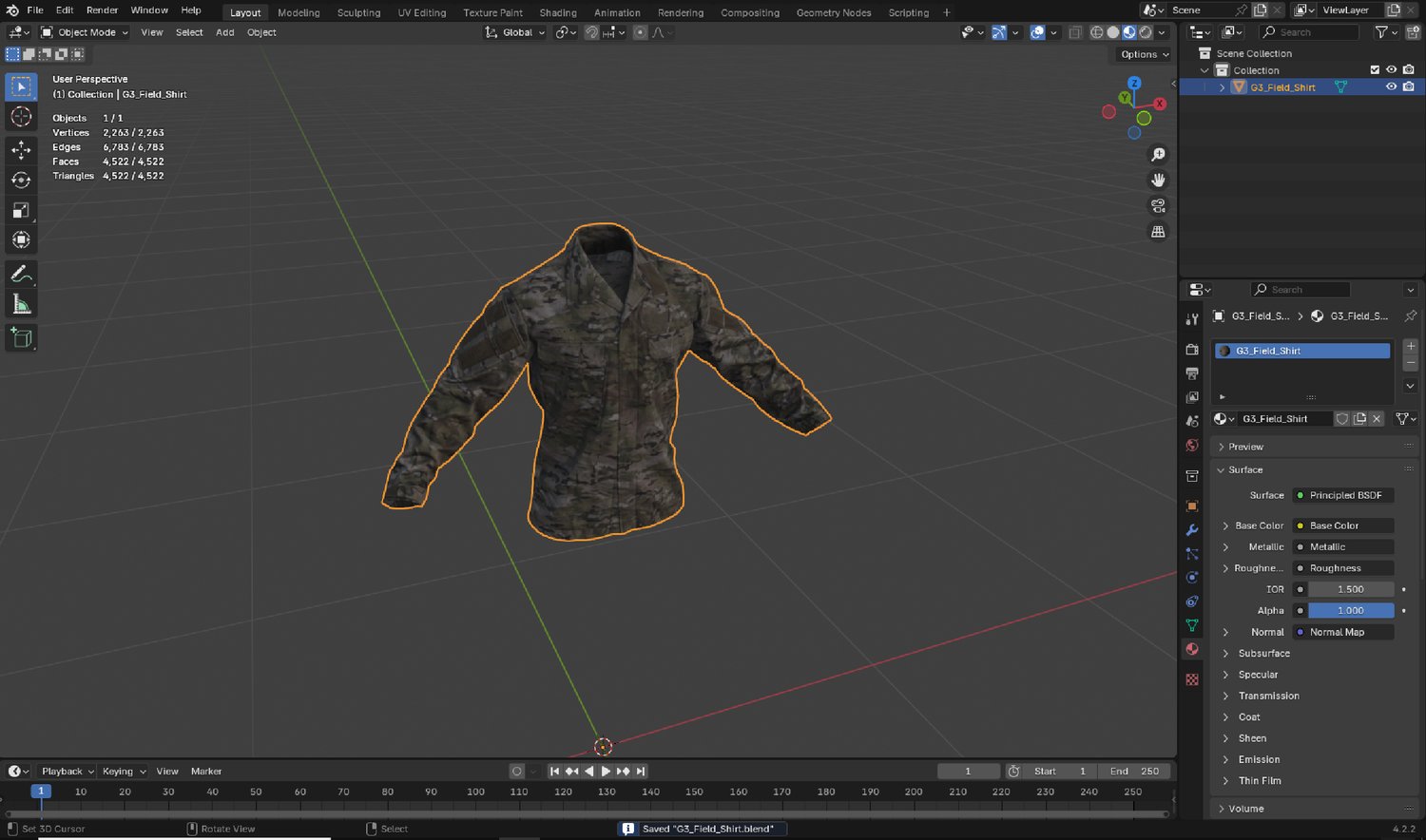1426x840 pixels.
Task: Switch to UV Editing workspace tab
Action: [422, 12]
